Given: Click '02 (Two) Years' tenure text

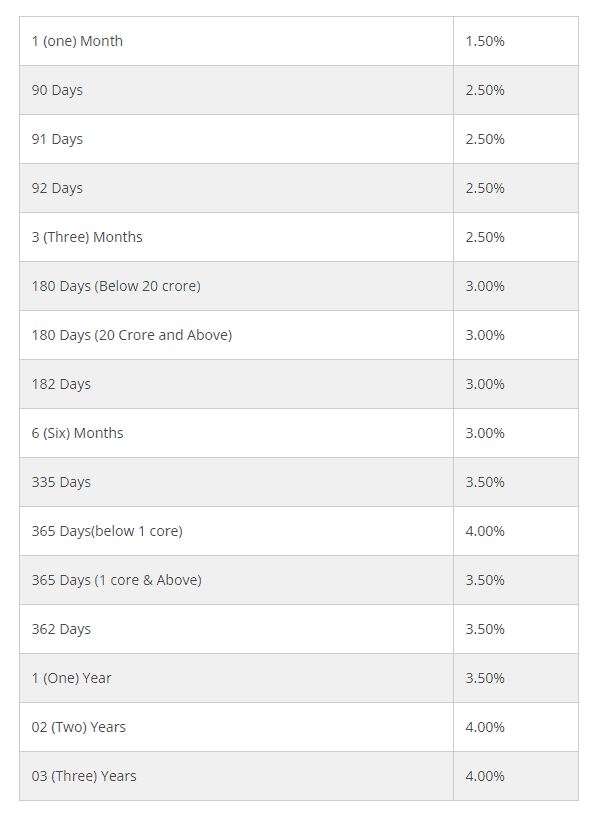Looking at the screenshot, I should pyautogui.click(x=78, y=727).
